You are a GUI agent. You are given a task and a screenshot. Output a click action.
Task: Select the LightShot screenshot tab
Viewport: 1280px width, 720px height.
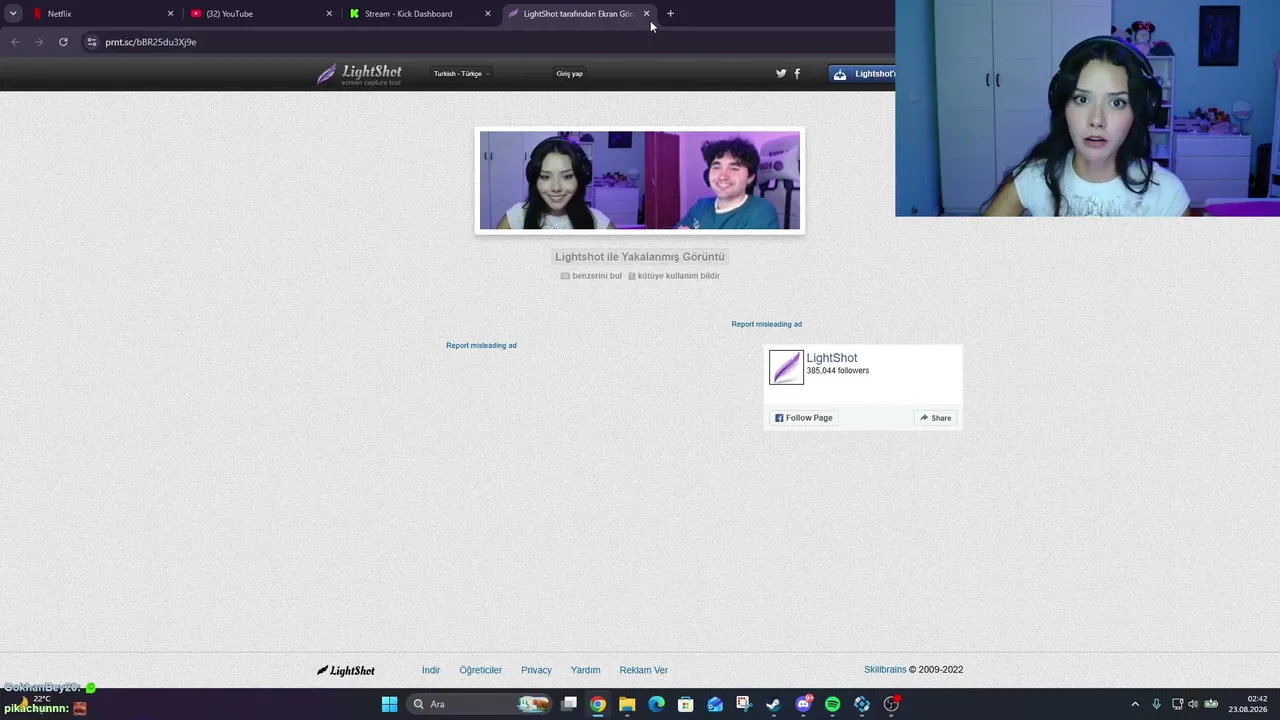[579, 14]
